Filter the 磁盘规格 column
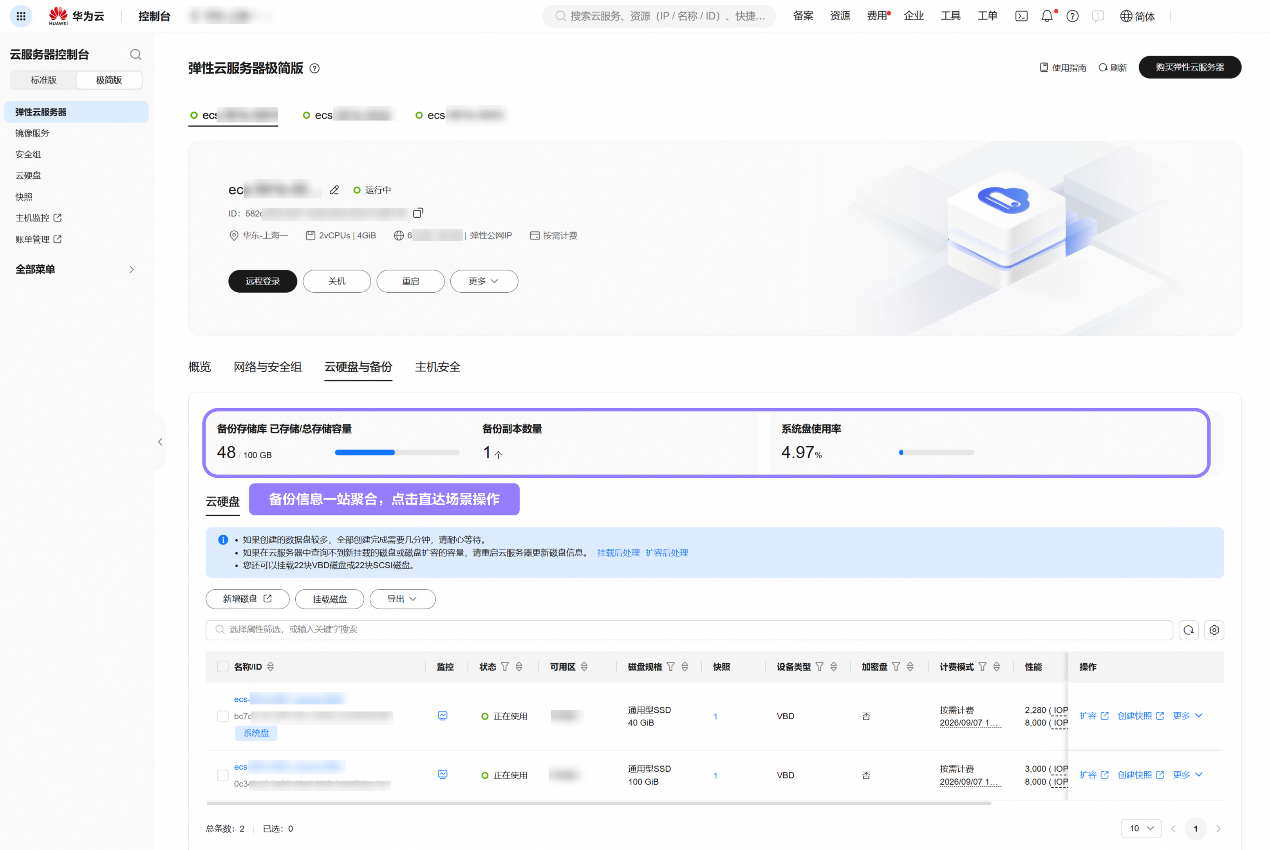Viewport: 1270px width, 850px height. pos(671,667)
